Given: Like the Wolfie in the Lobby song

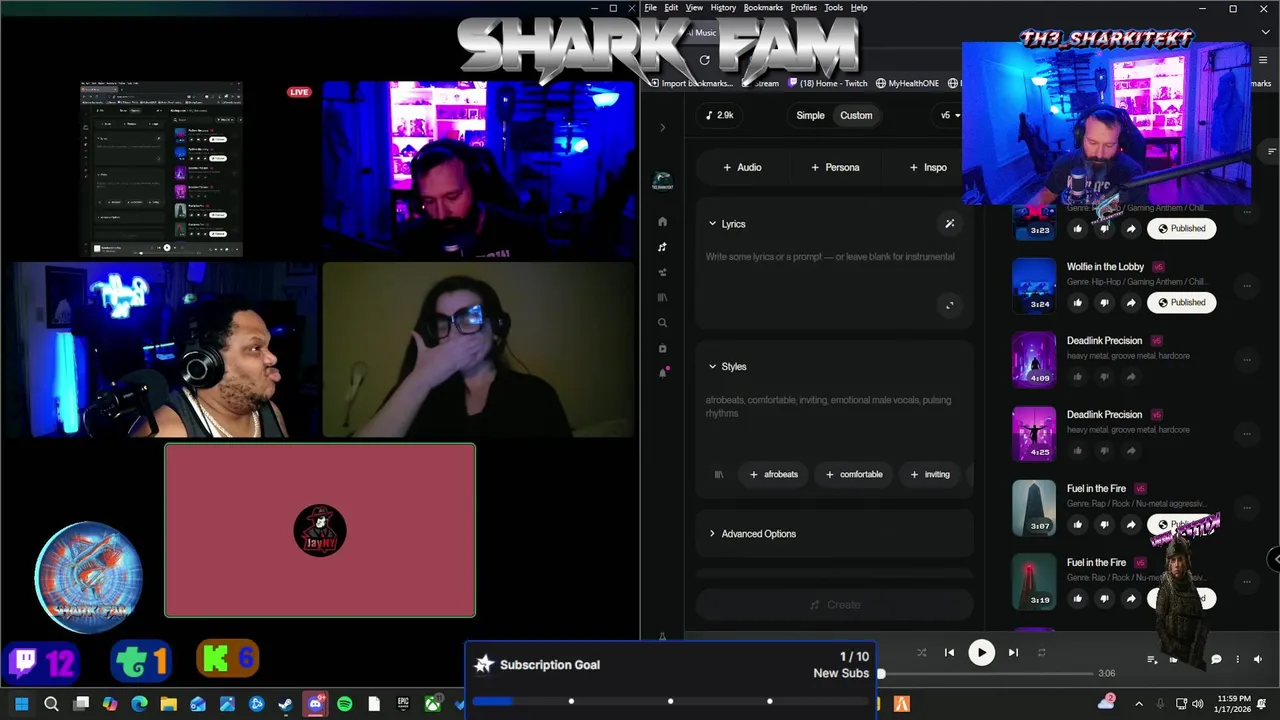Looking at the screenshot, I should coord(1077,302).
